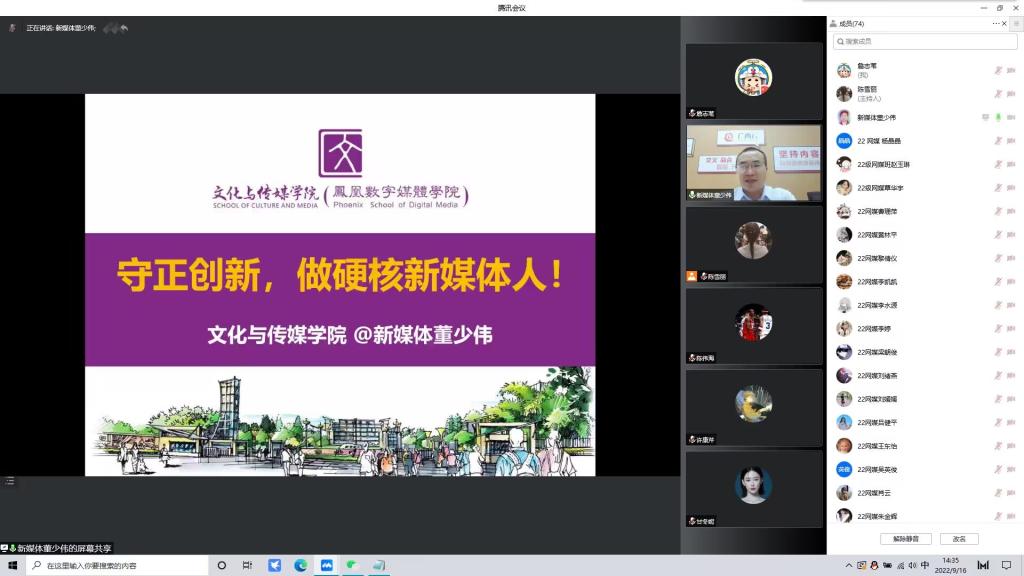Screen dimensions: 1024x576
Task: Select member row 22级网媒班赵玉琳
Action: point(925,165)
